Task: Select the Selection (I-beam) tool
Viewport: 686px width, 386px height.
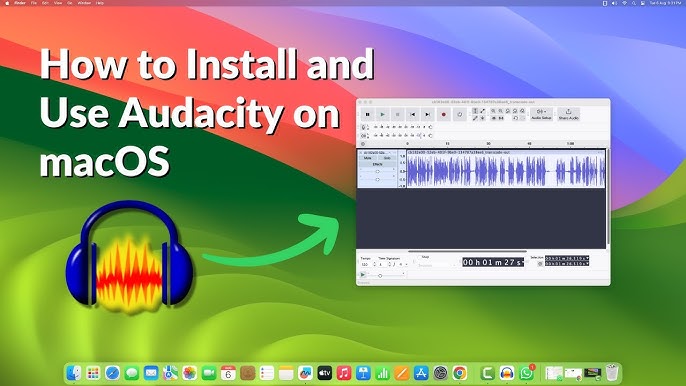Action: point(475,111)
